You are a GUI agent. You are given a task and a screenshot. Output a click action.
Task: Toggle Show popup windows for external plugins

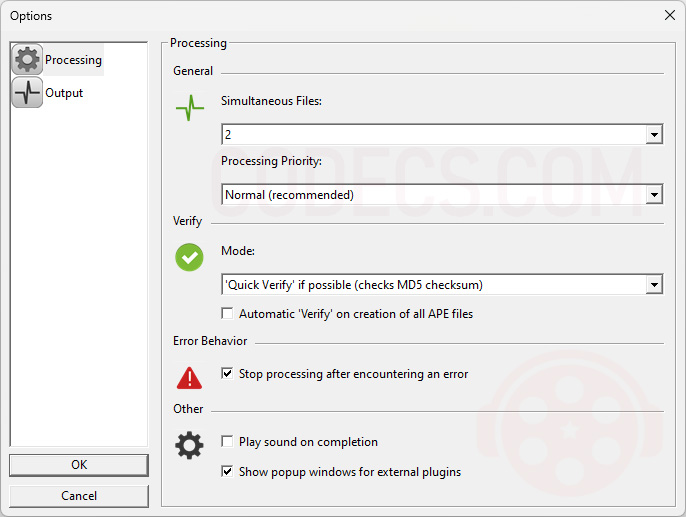(x=227, y=472)
